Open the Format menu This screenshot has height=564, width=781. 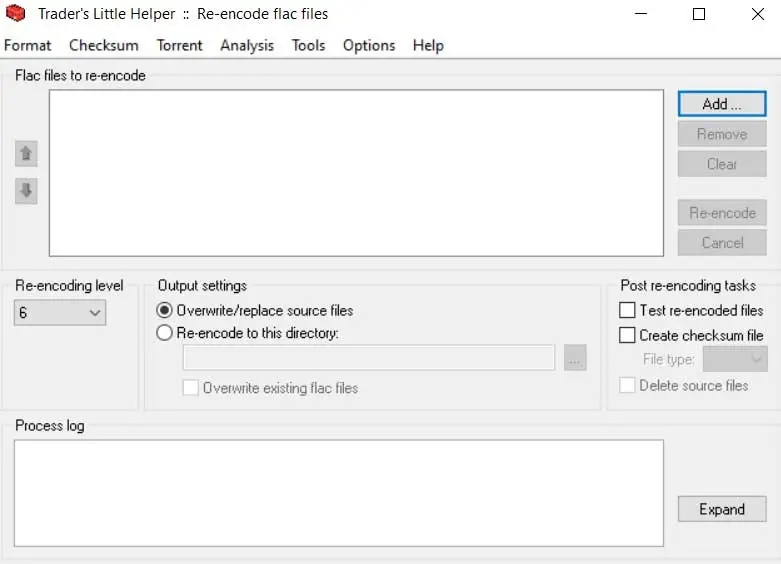pyautogui.click(x=27, y=45)
